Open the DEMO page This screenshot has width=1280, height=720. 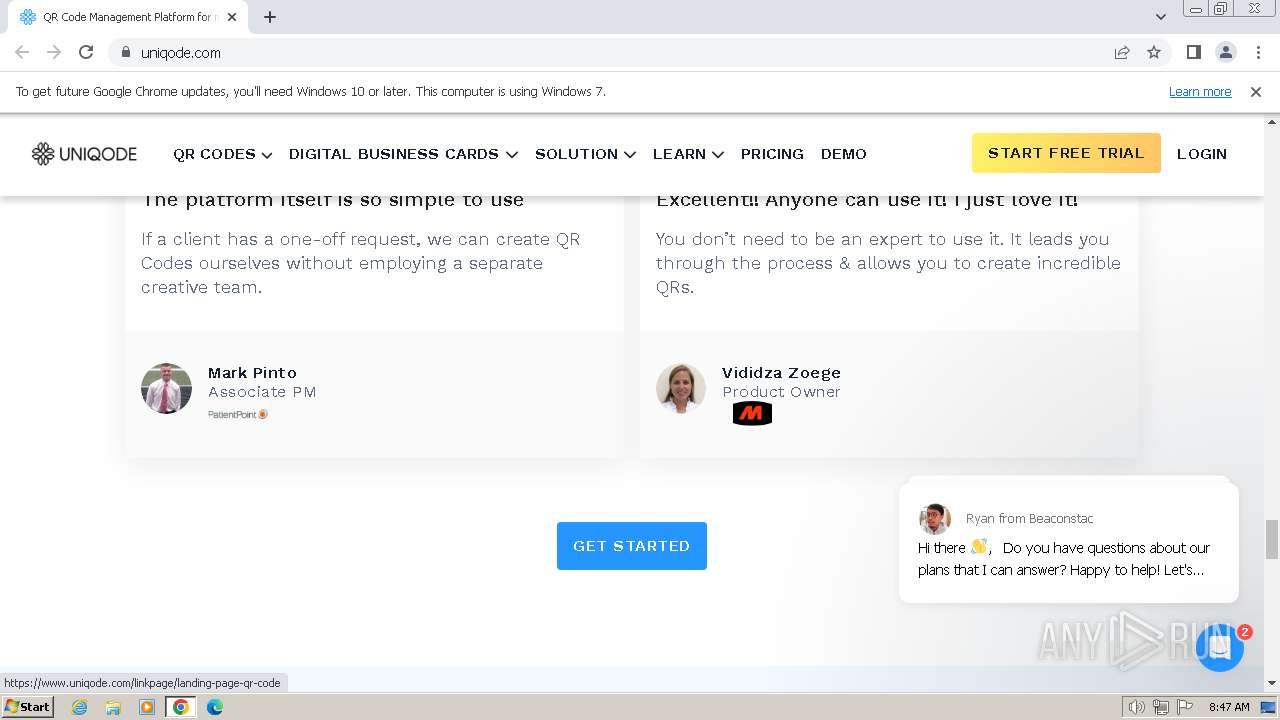tap(844, 154)
